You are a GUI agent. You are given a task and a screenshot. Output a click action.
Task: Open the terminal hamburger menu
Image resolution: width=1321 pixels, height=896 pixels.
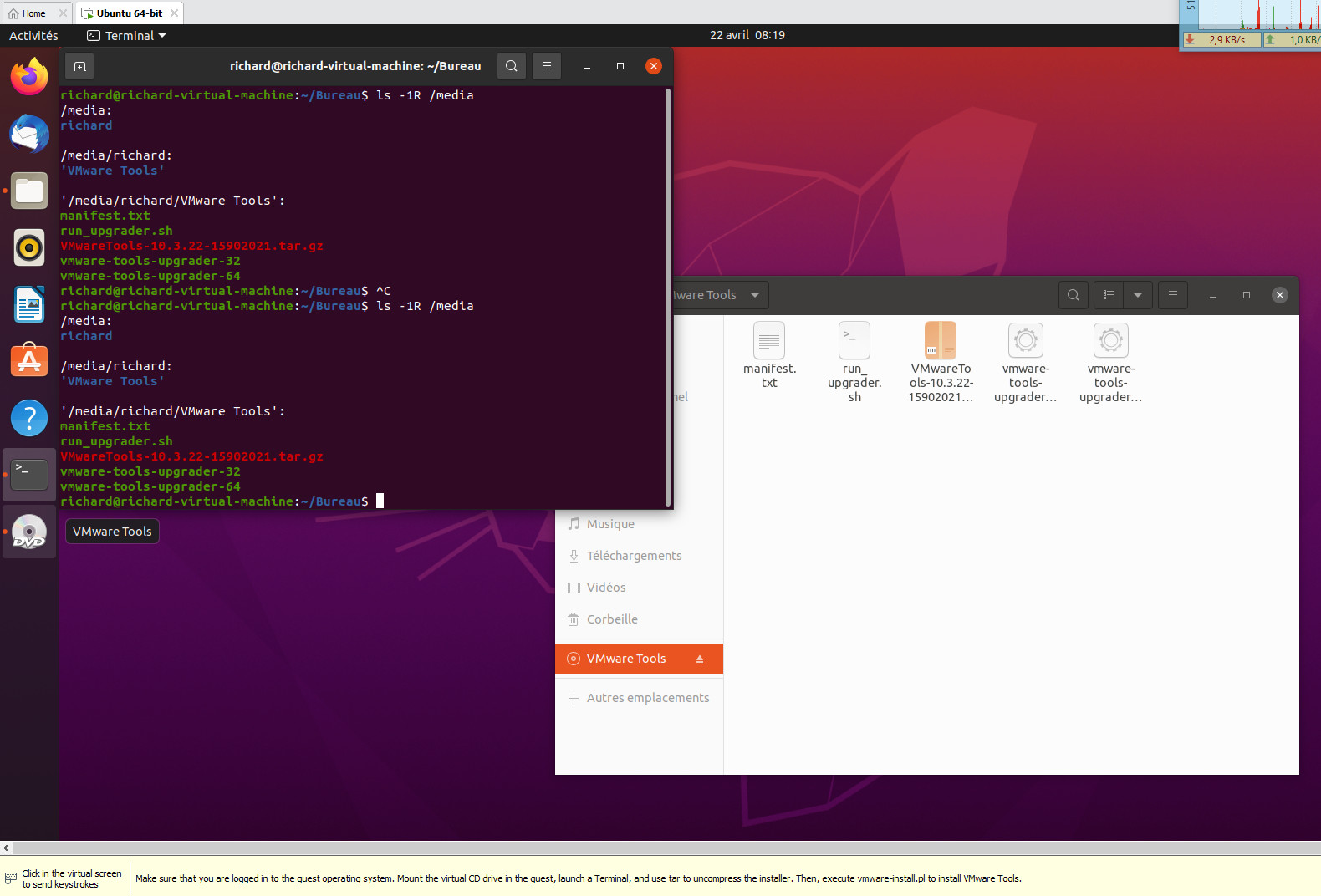click(547, 66)
